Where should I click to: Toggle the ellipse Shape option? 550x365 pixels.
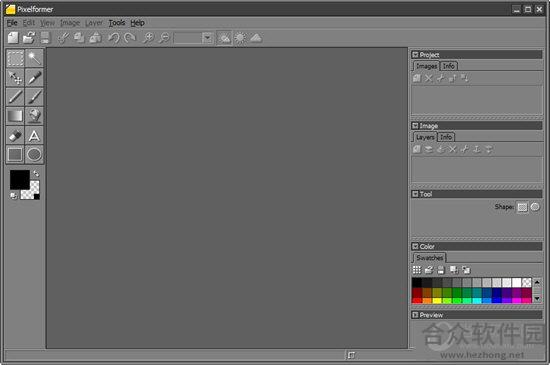pos(535,207)
